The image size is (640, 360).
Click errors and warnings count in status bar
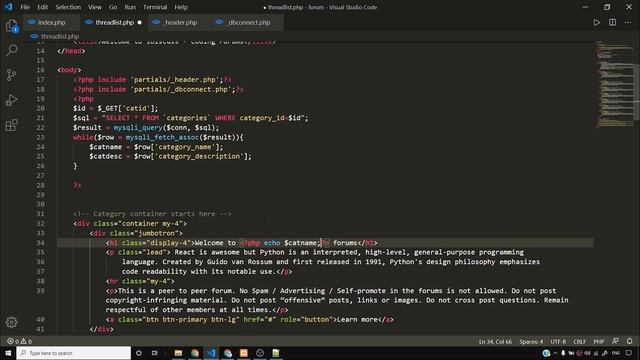click(20, 341)
